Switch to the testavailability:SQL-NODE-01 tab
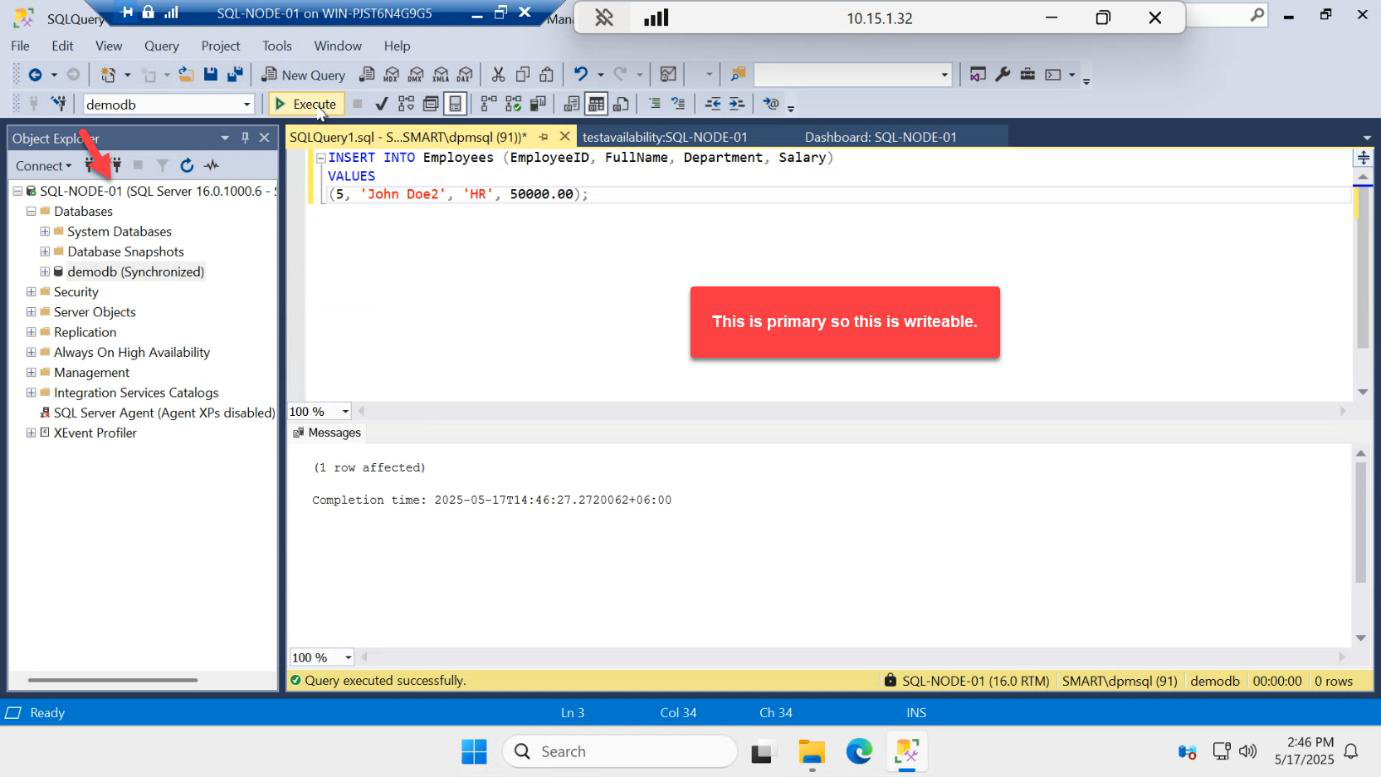This screenshot has width=1381, height=777. pos(665,137)
